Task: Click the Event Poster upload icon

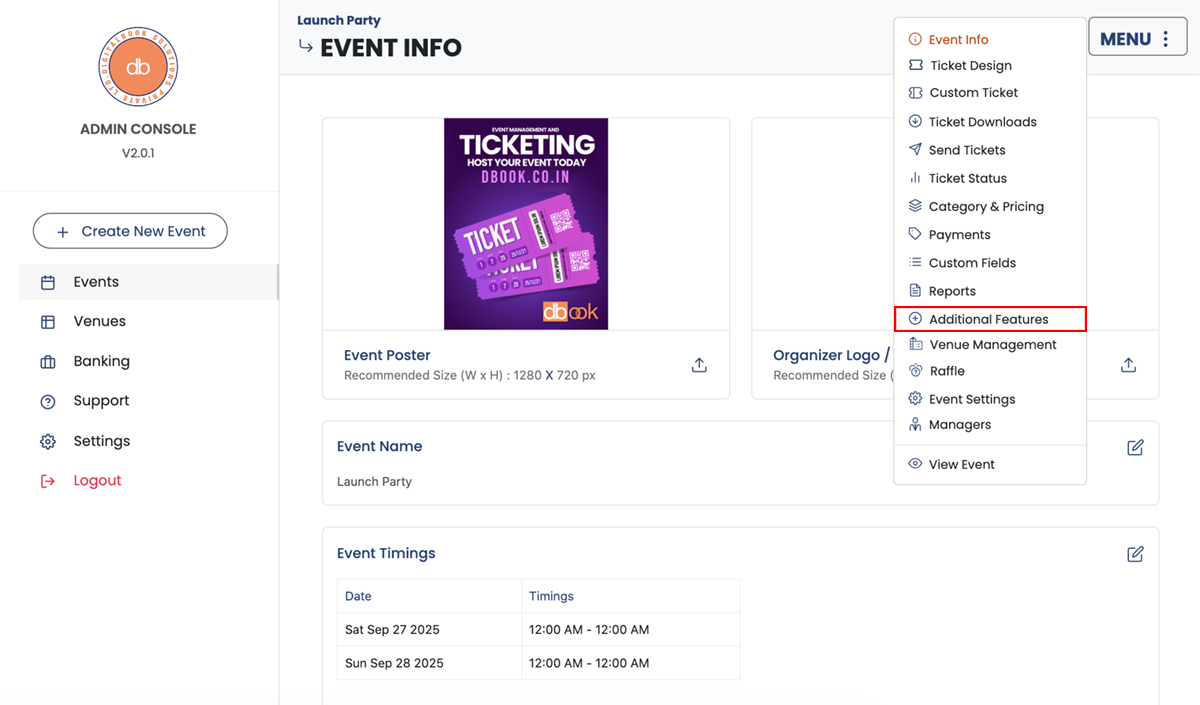Action: coord(699,365)
